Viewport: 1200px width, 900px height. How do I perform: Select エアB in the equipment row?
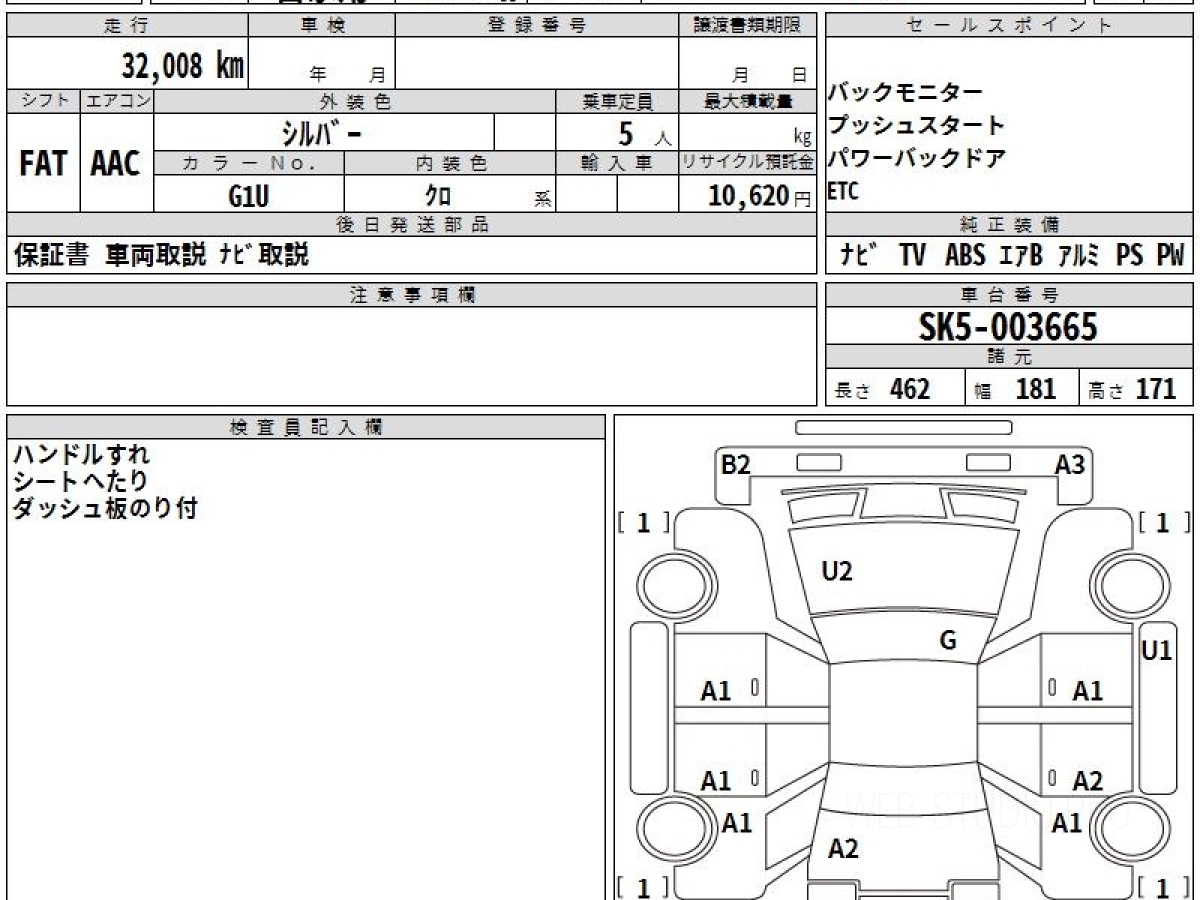[1021, 256]
